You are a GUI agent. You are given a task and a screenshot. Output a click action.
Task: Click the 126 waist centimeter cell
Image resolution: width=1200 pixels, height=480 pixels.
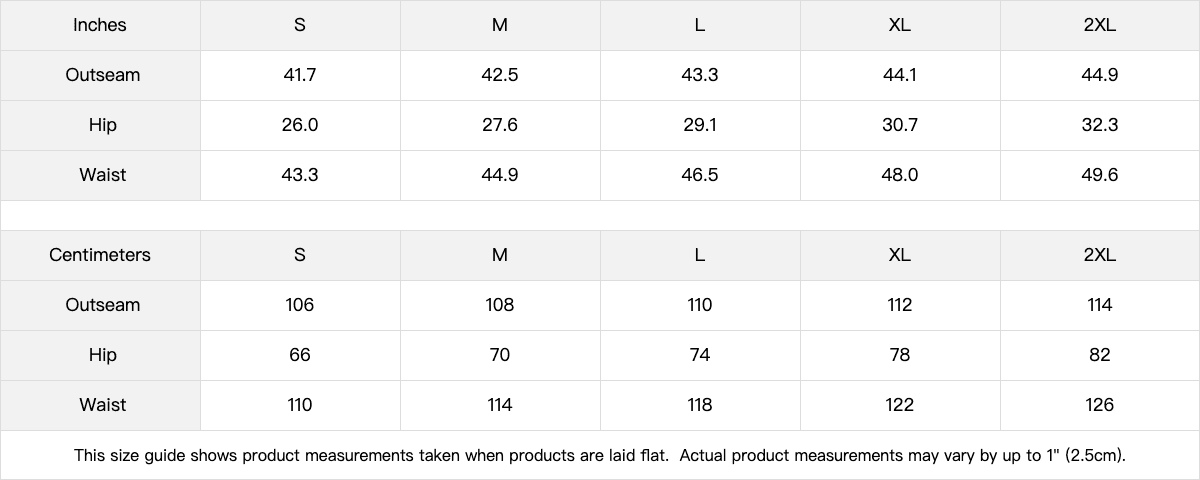(1099, 405)
